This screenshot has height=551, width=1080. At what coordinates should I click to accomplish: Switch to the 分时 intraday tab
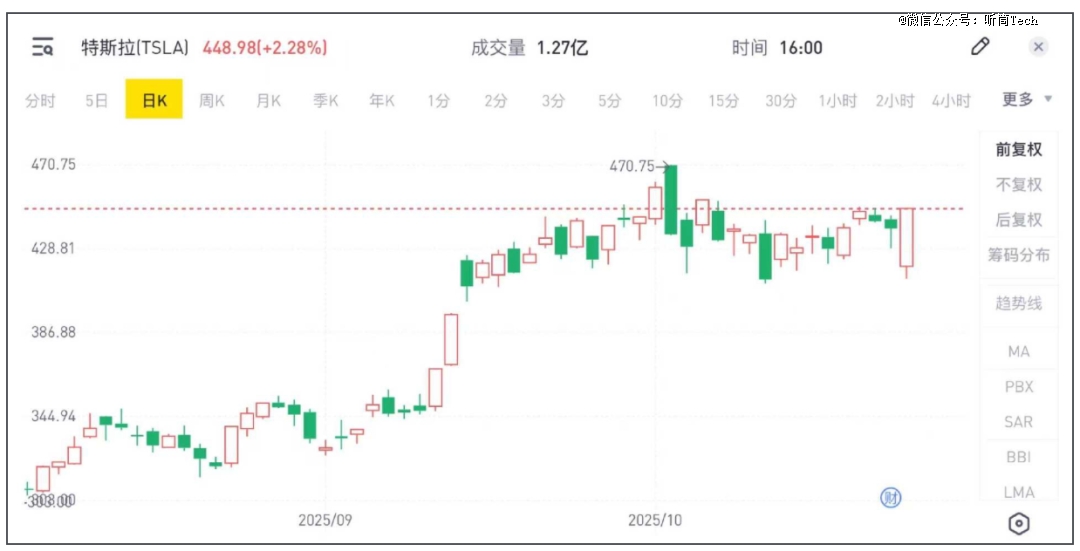(x=40, y=100)
